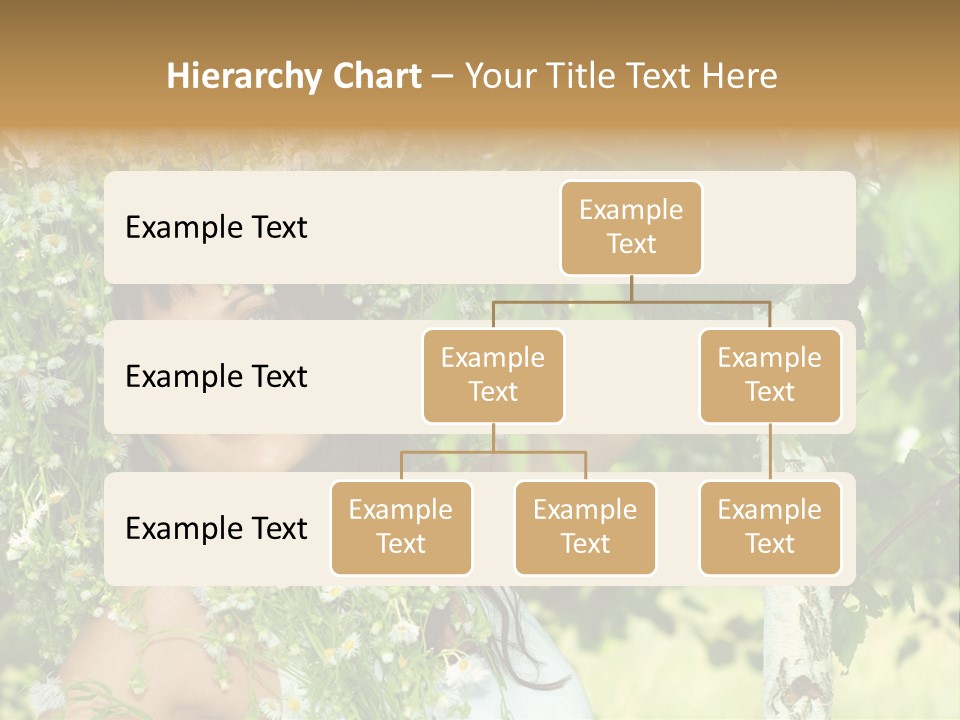Select the bottom-left Example Text box

(x=401, y=528)
